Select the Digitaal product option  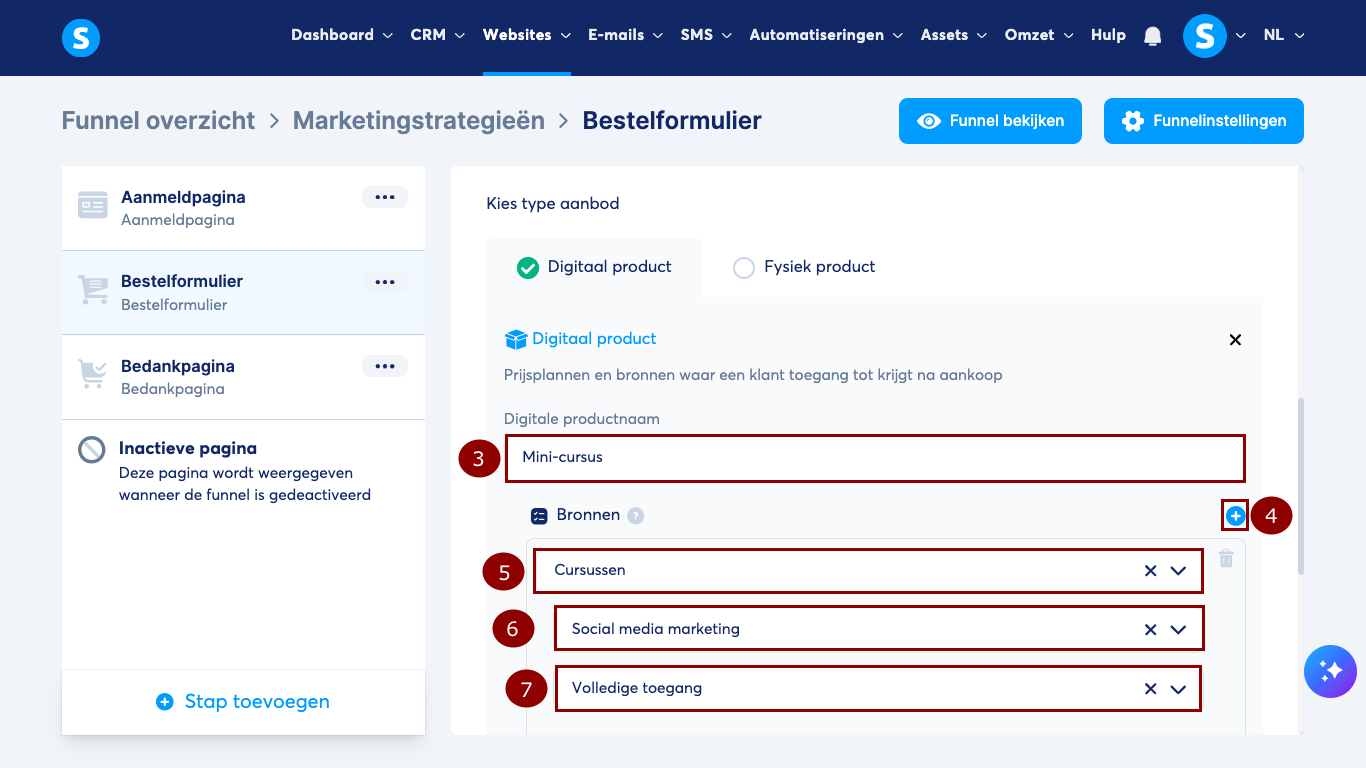[x=594, y=267]
